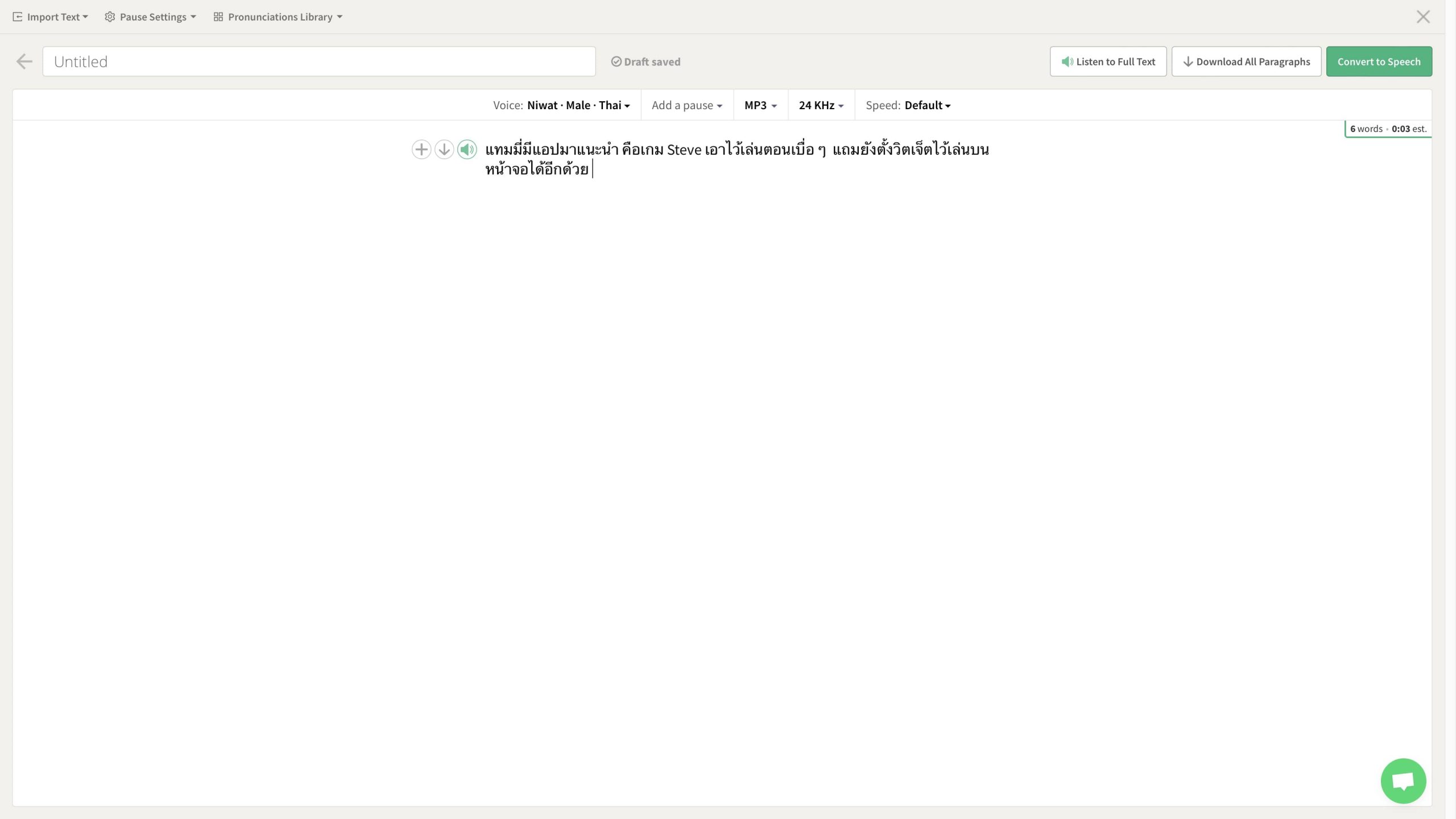Expand the Add a pause dropdown
This screenshot has width=1456, height=819.
pyautogui.click(x=686, y=105)
